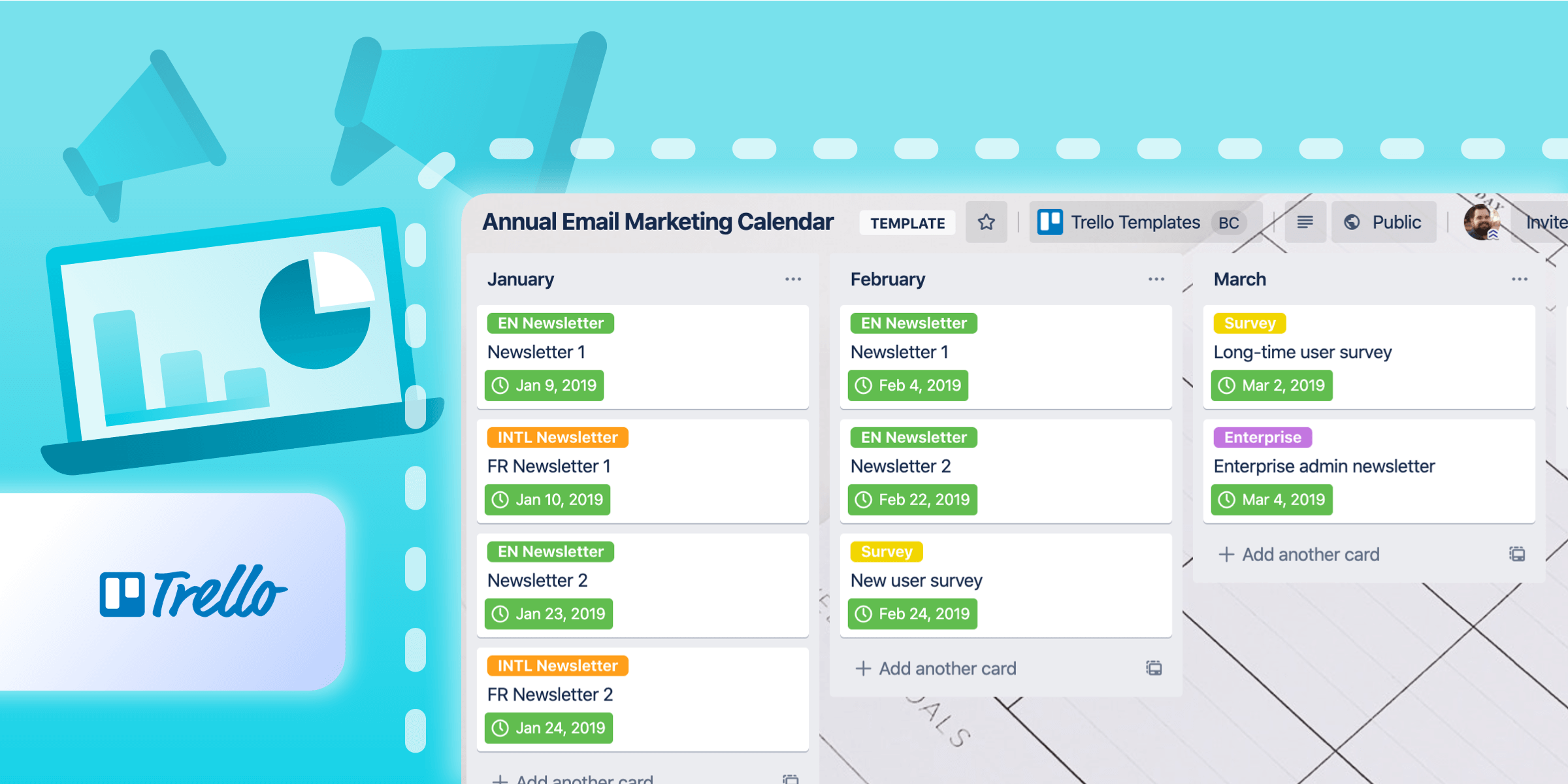
Task: Click orange INTL Newsletter label on FR Newsletter 2
Action: pyautogui.click(x=558, y=666)
